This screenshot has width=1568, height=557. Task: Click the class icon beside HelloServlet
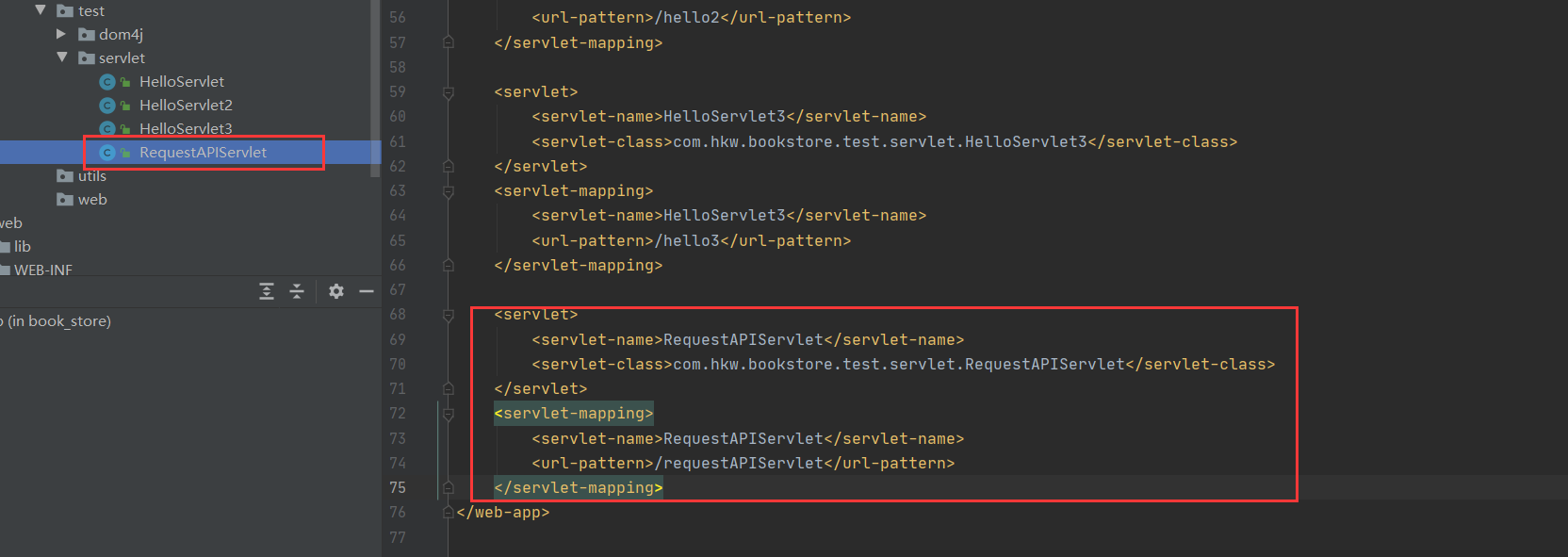click(107, 82)
